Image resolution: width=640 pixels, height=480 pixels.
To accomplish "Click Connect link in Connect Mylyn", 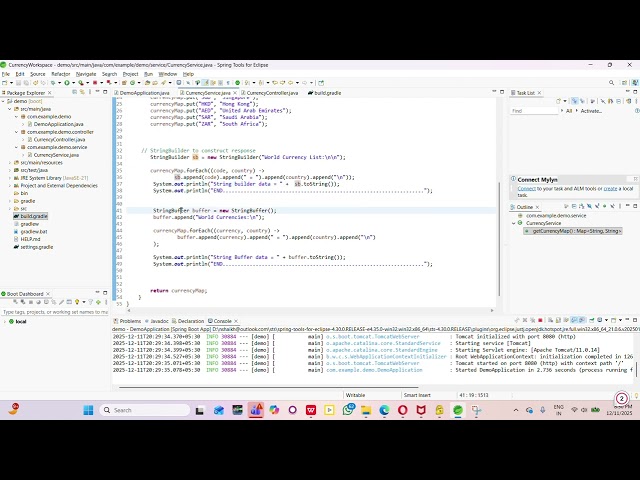I will [x=527, y=189].
